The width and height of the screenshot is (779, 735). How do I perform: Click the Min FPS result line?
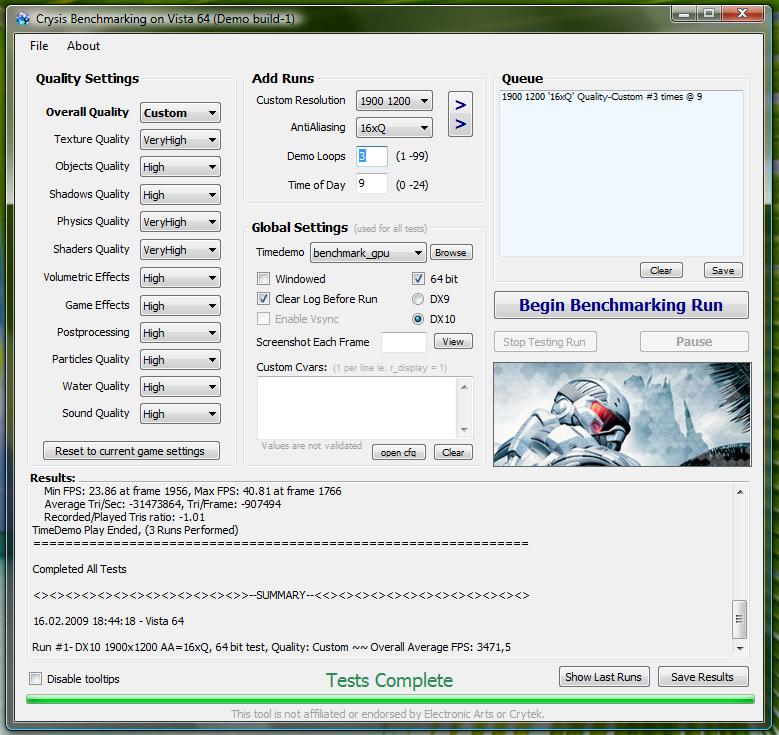pyautogui.click(x=193, y=491)
